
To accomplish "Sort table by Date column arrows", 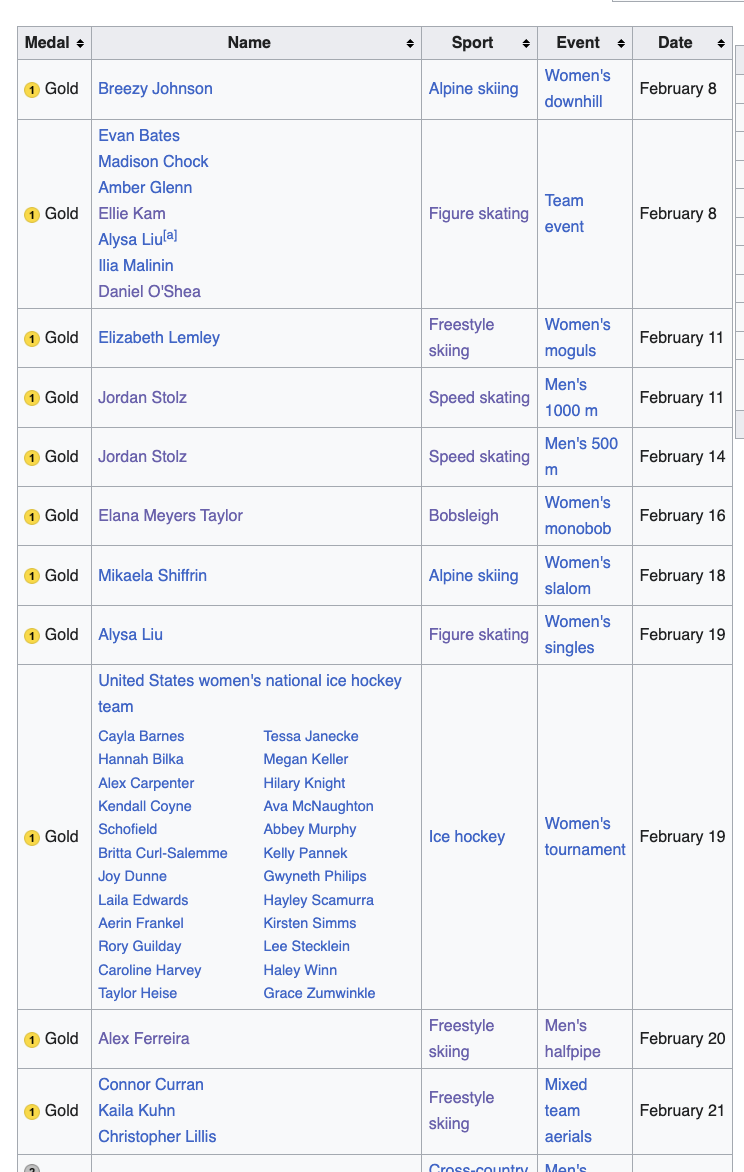I will click(x=721, y=44).
